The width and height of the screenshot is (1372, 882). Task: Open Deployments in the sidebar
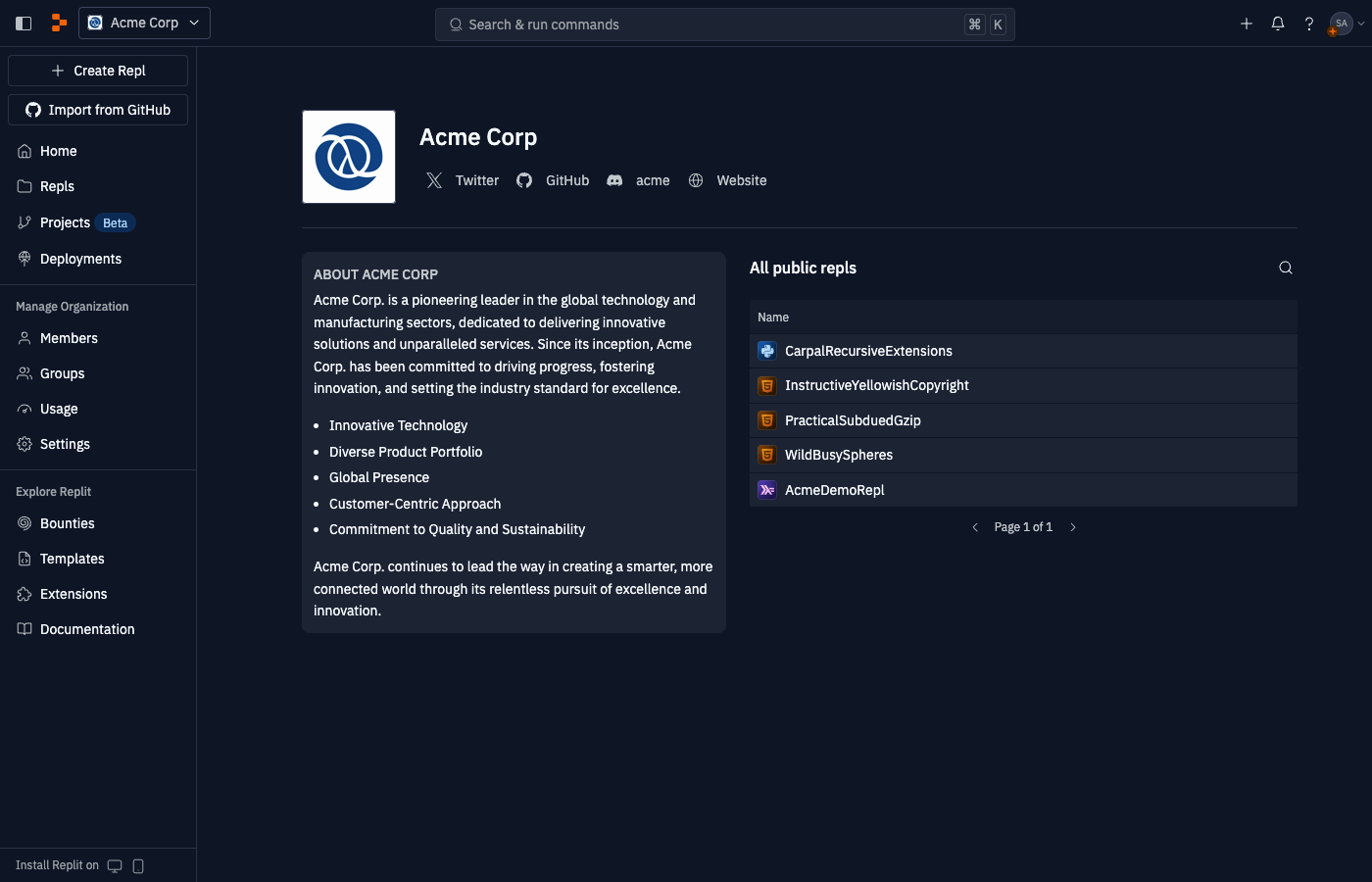(98, 259)
